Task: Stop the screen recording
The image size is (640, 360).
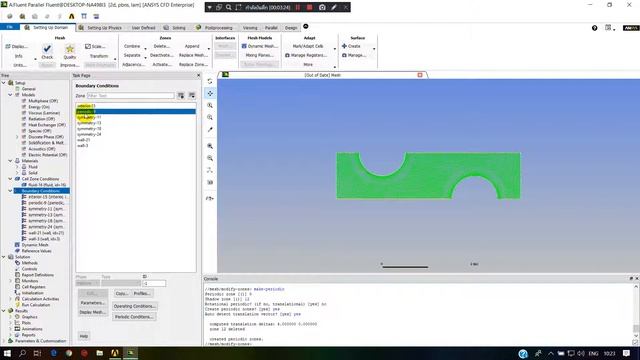Action: (309, 7)
